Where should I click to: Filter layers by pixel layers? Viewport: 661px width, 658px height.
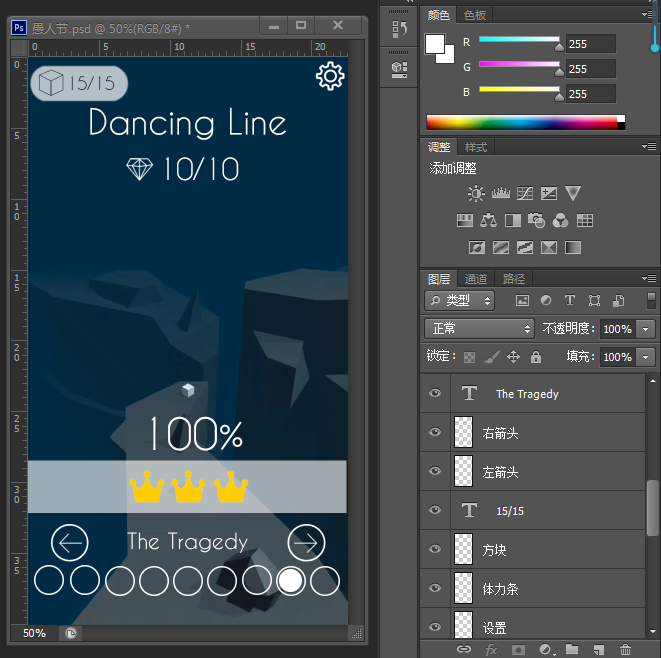coord(522,301)
